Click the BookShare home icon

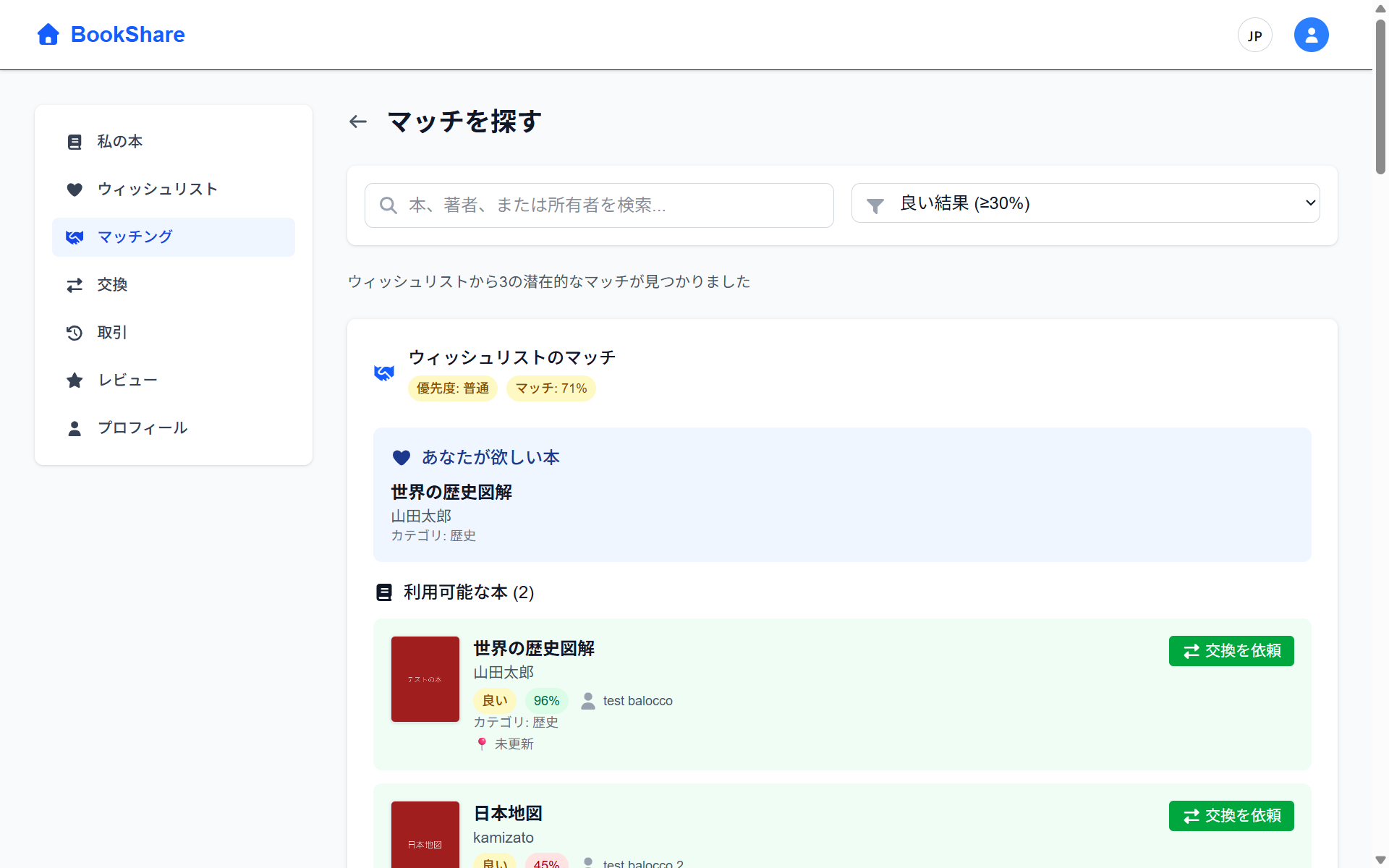48,34
